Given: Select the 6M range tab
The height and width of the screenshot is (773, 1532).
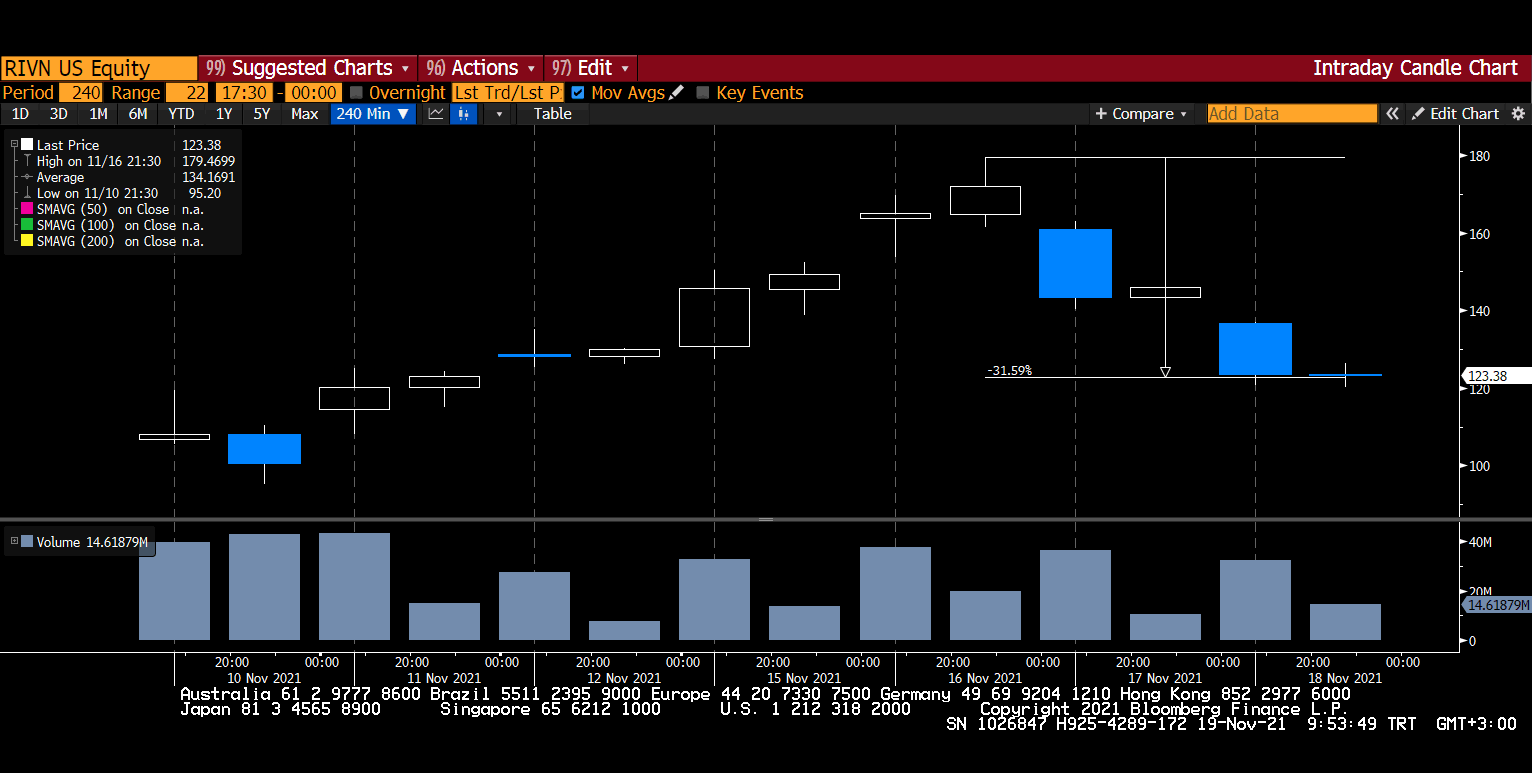Looking at the screenshot, I should [138, 114].
